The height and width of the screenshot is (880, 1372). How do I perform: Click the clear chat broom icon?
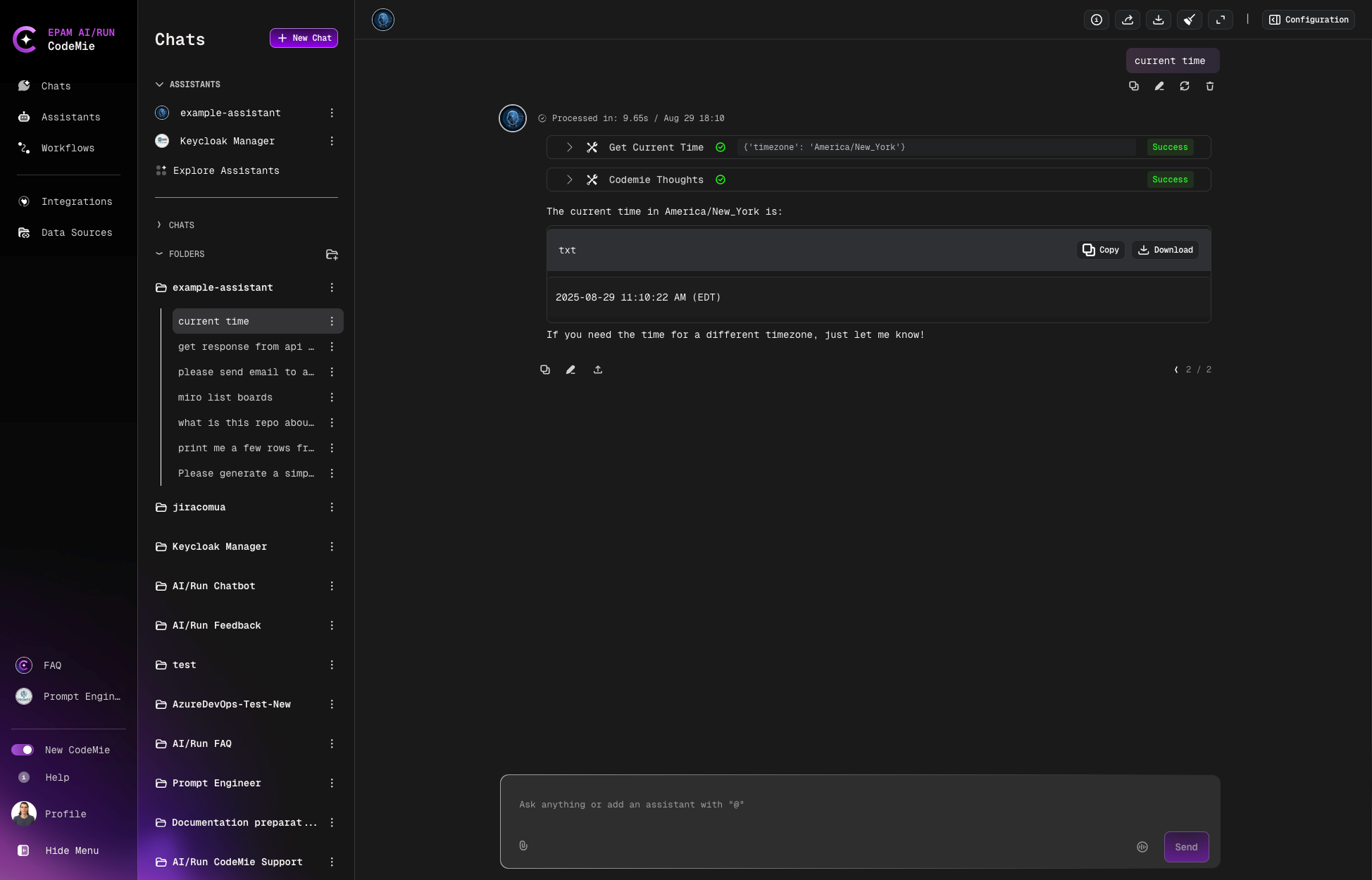coord(1190,20)
